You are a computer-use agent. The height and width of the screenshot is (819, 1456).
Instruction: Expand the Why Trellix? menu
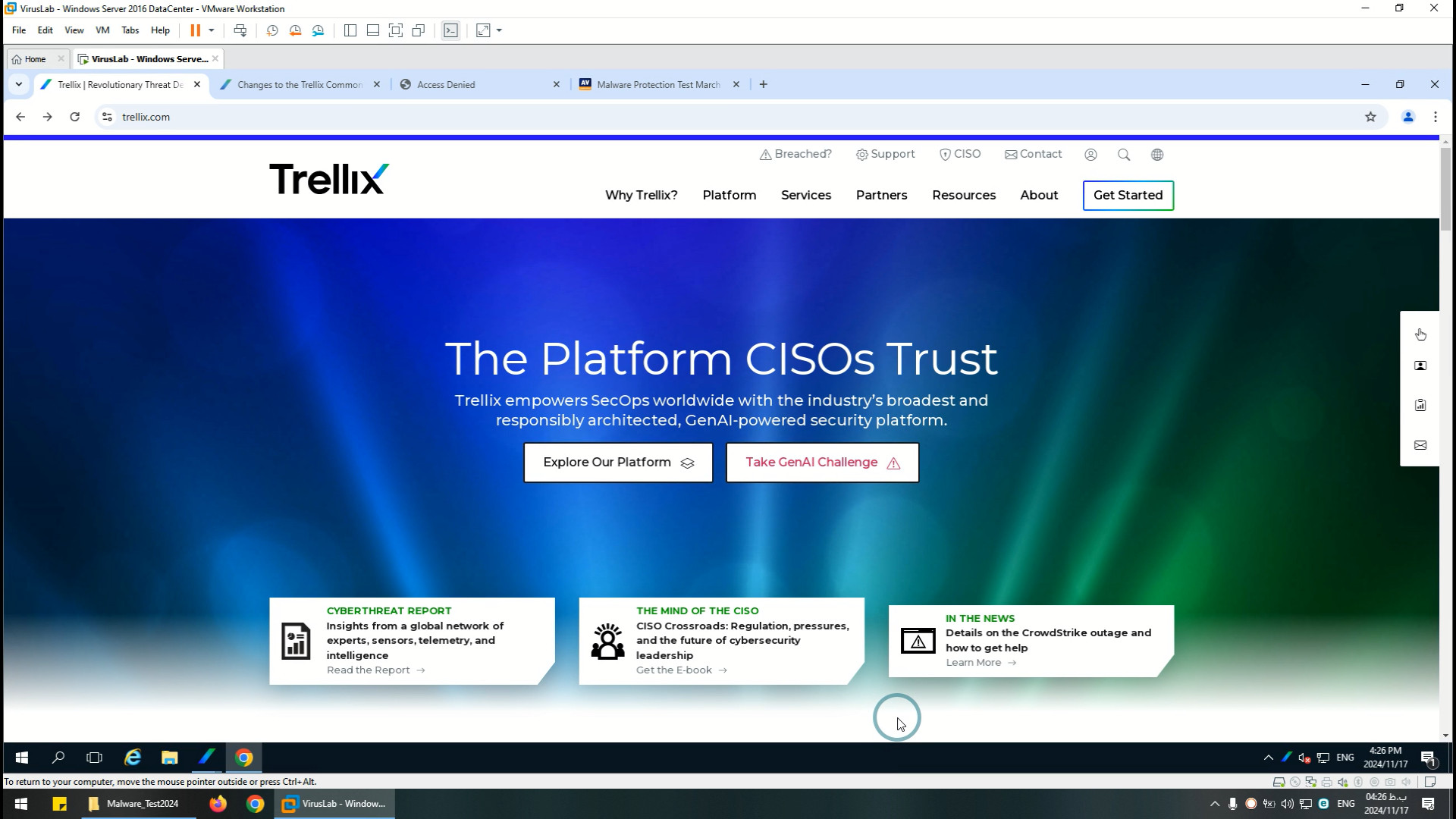click(642, 195)
